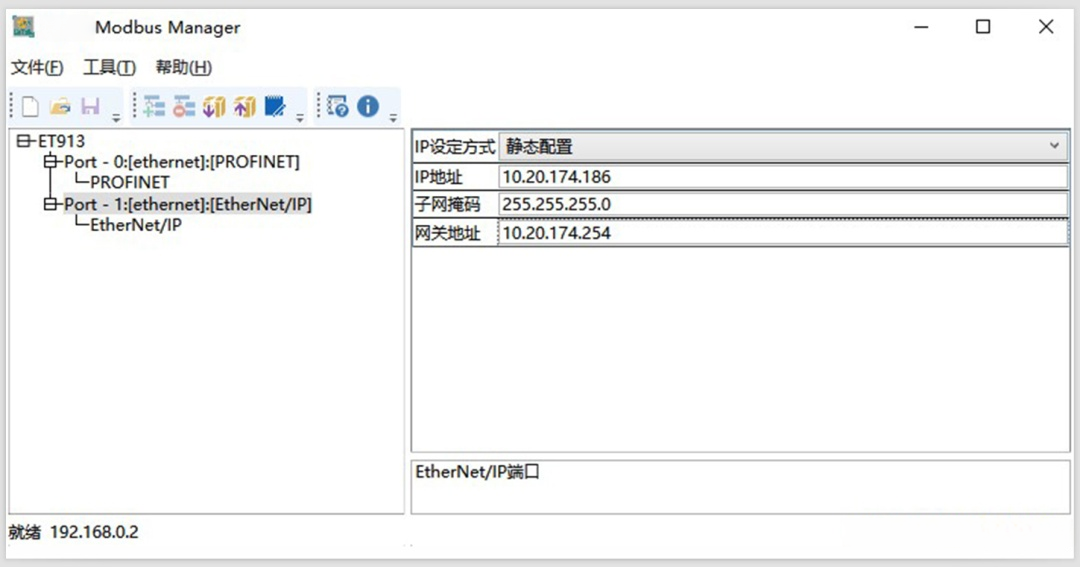Select the ET913 tree item
1080x567 pixels.
click(x=61, y=141)
